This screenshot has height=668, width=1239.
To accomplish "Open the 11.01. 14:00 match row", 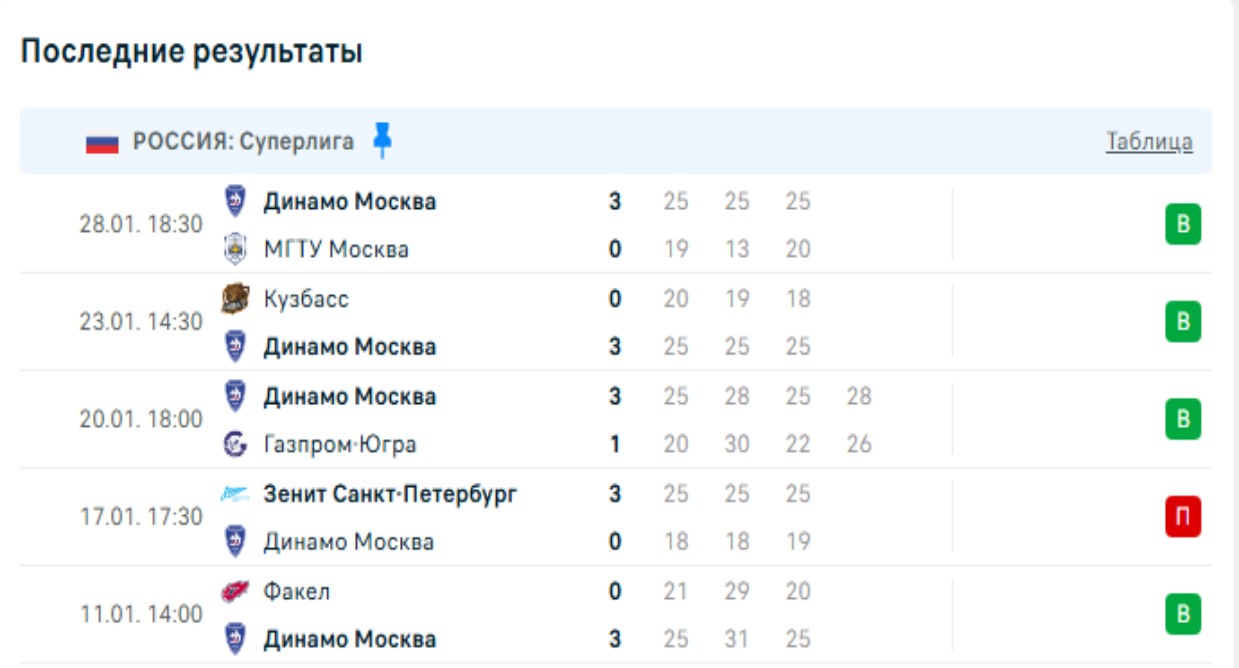I will [141, 614].
